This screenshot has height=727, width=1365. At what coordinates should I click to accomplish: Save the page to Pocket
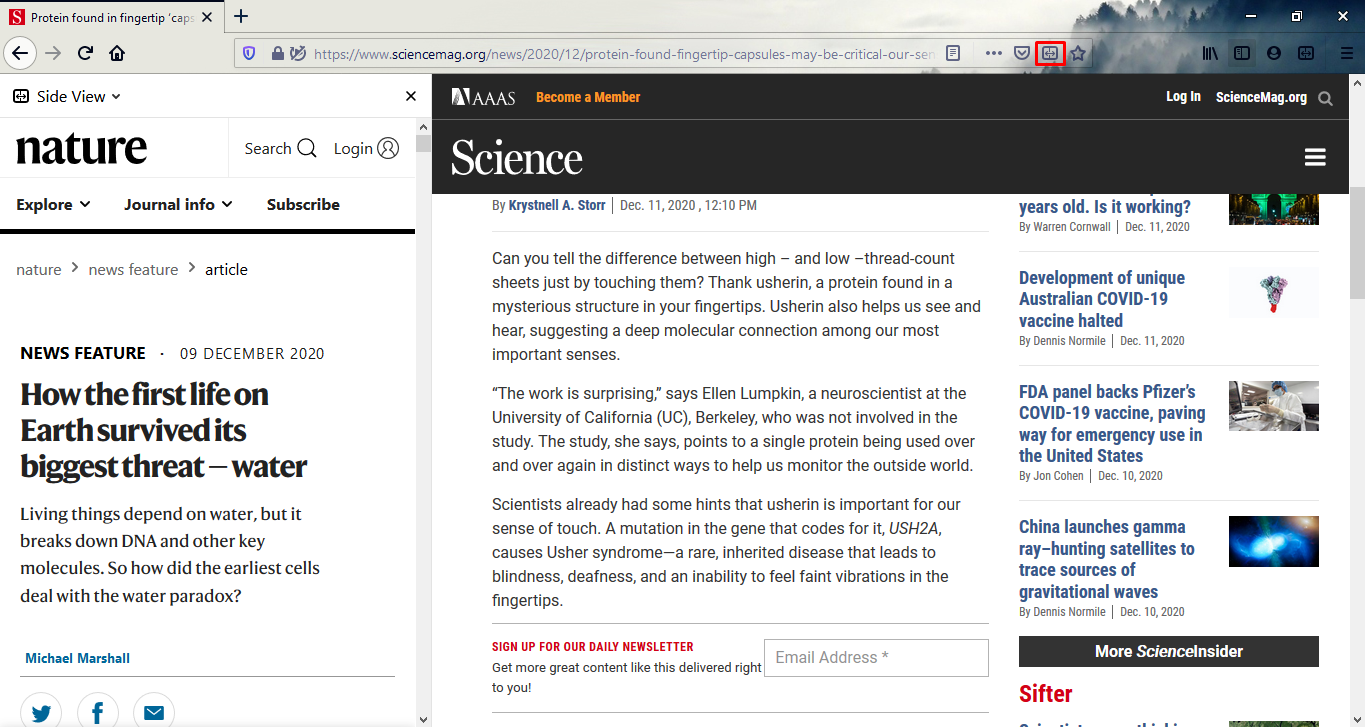[1022, 53]
